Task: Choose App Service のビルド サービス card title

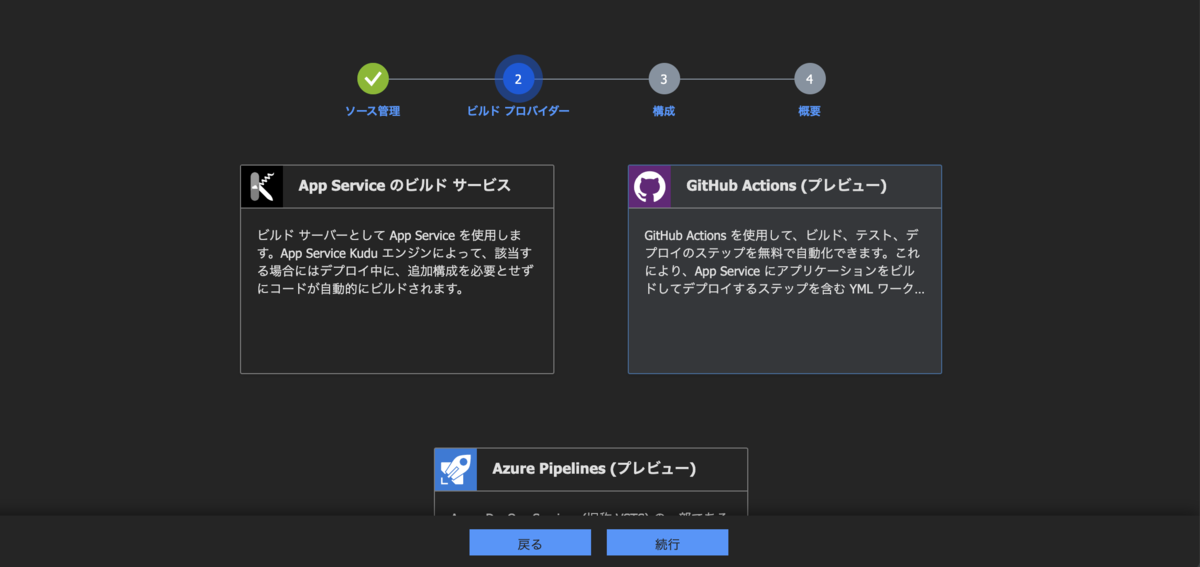Action: point(404,186)
